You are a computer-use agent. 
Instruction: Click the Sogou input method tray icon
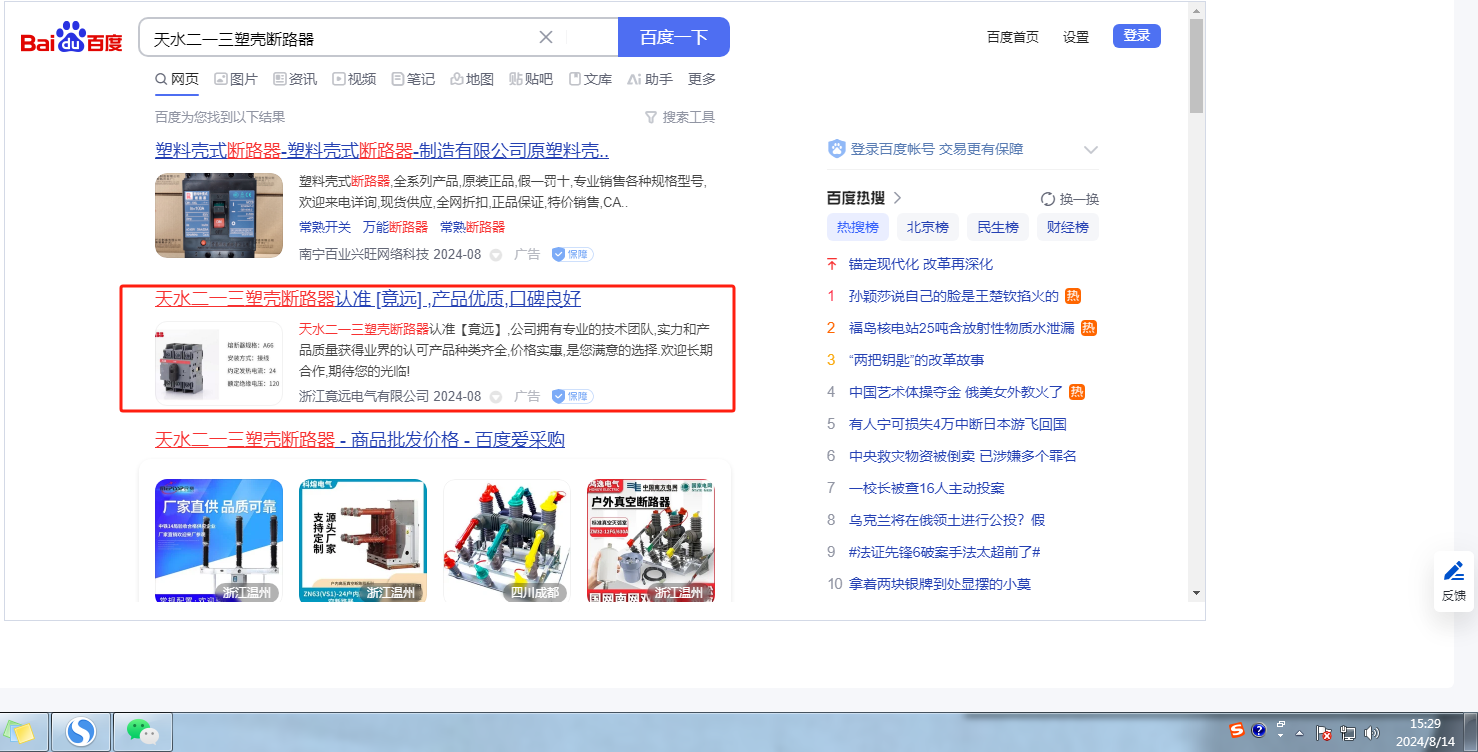click(1237, 731)
